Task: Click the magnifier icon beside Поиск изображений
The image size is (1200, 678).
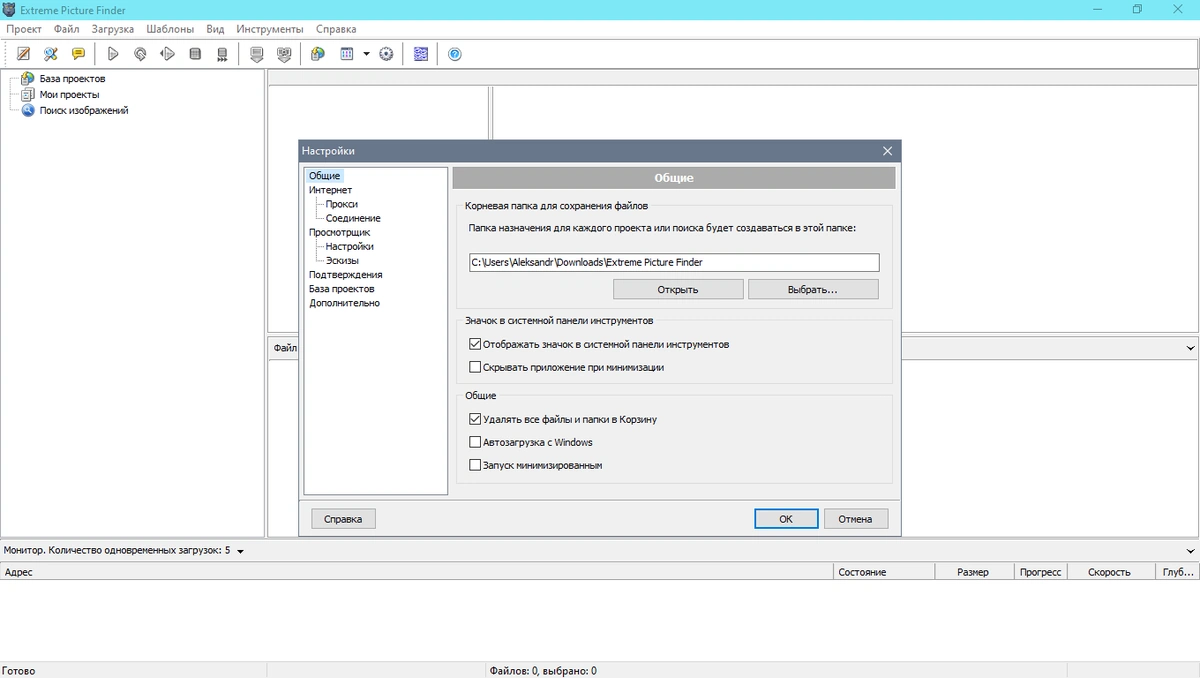Action: (28, 110)
